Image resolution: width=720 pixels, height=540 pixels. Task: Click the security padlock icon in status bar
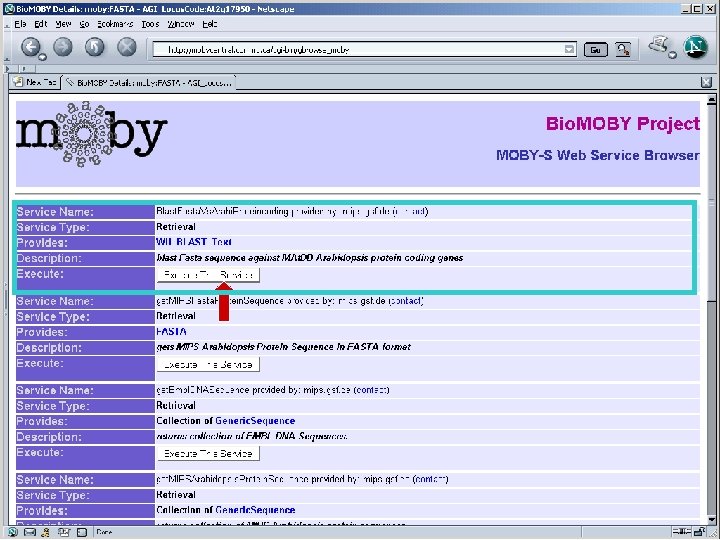(x=699, y=532)
